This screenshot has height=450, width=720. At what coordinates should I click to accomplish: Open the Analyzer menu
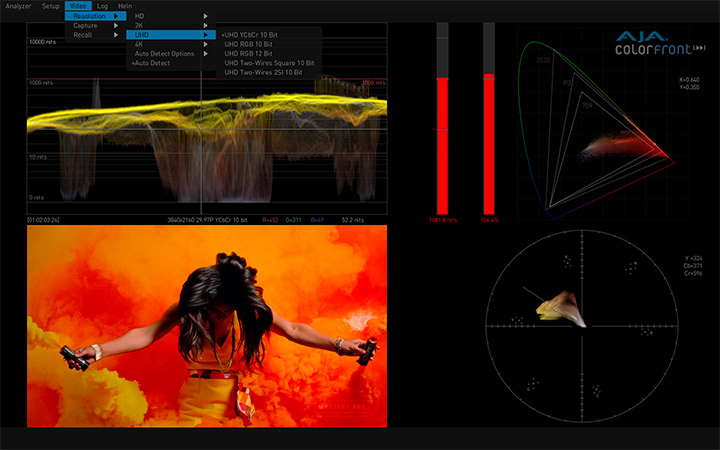(18, 6)
